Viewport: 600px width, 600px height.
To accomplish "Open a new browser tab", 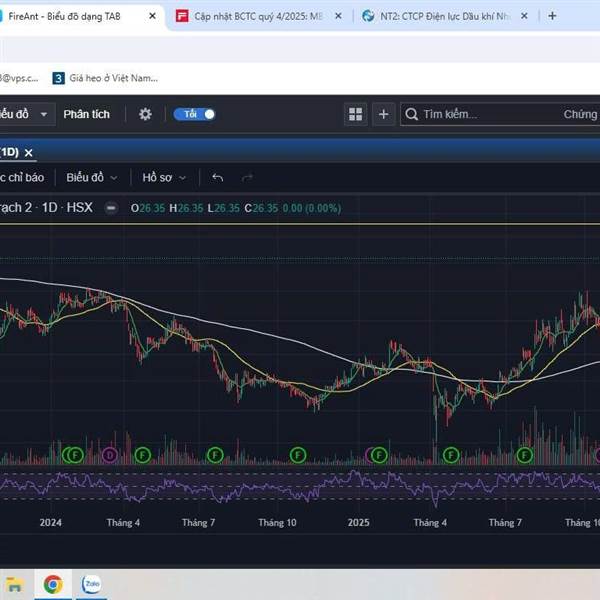I will 552,16.
